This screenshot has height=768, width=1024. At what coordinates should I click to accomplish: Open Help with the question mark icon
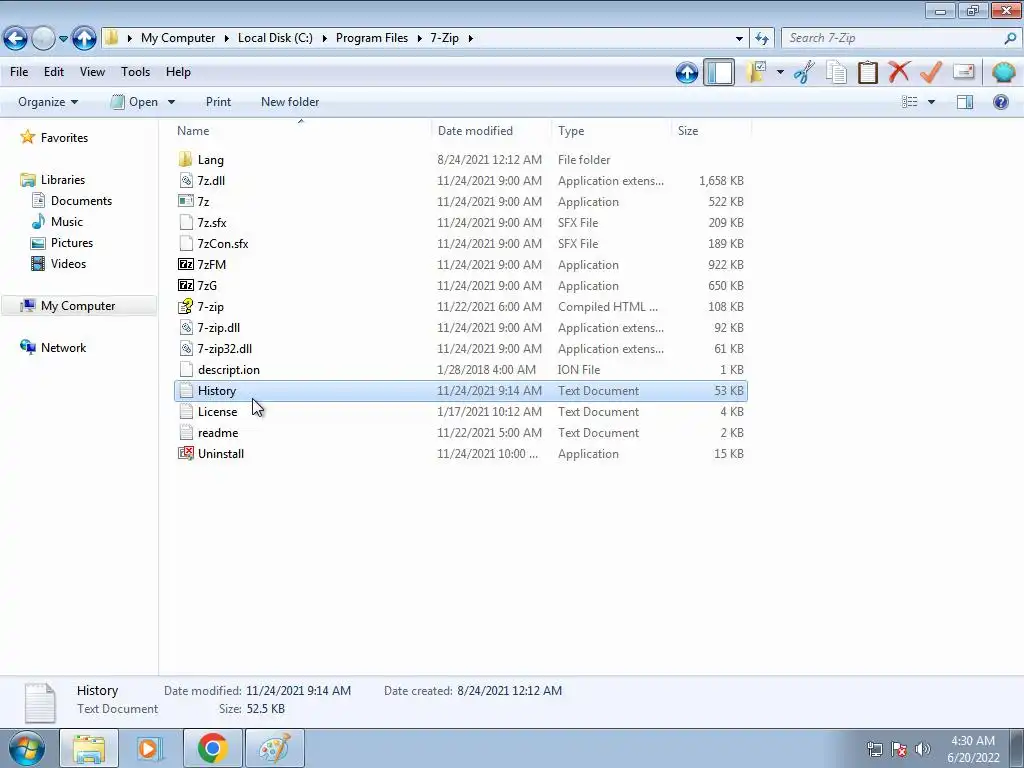tap(1000, 102)
